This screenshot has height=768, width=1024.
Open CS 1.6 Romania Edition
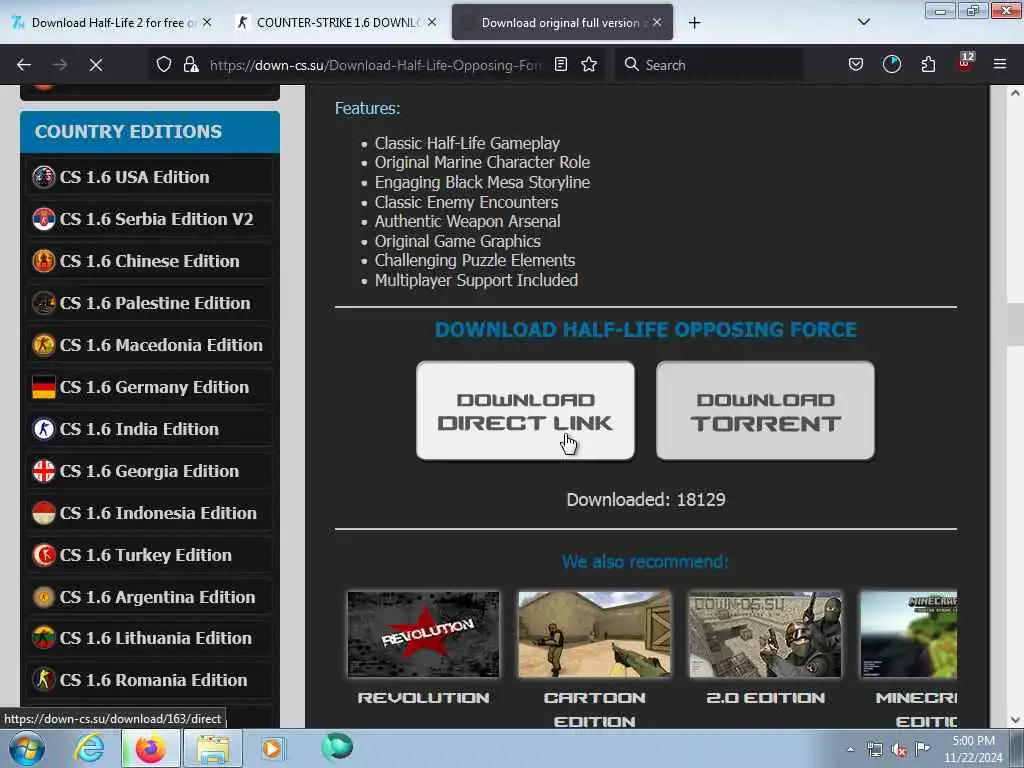tap(150, 680)
